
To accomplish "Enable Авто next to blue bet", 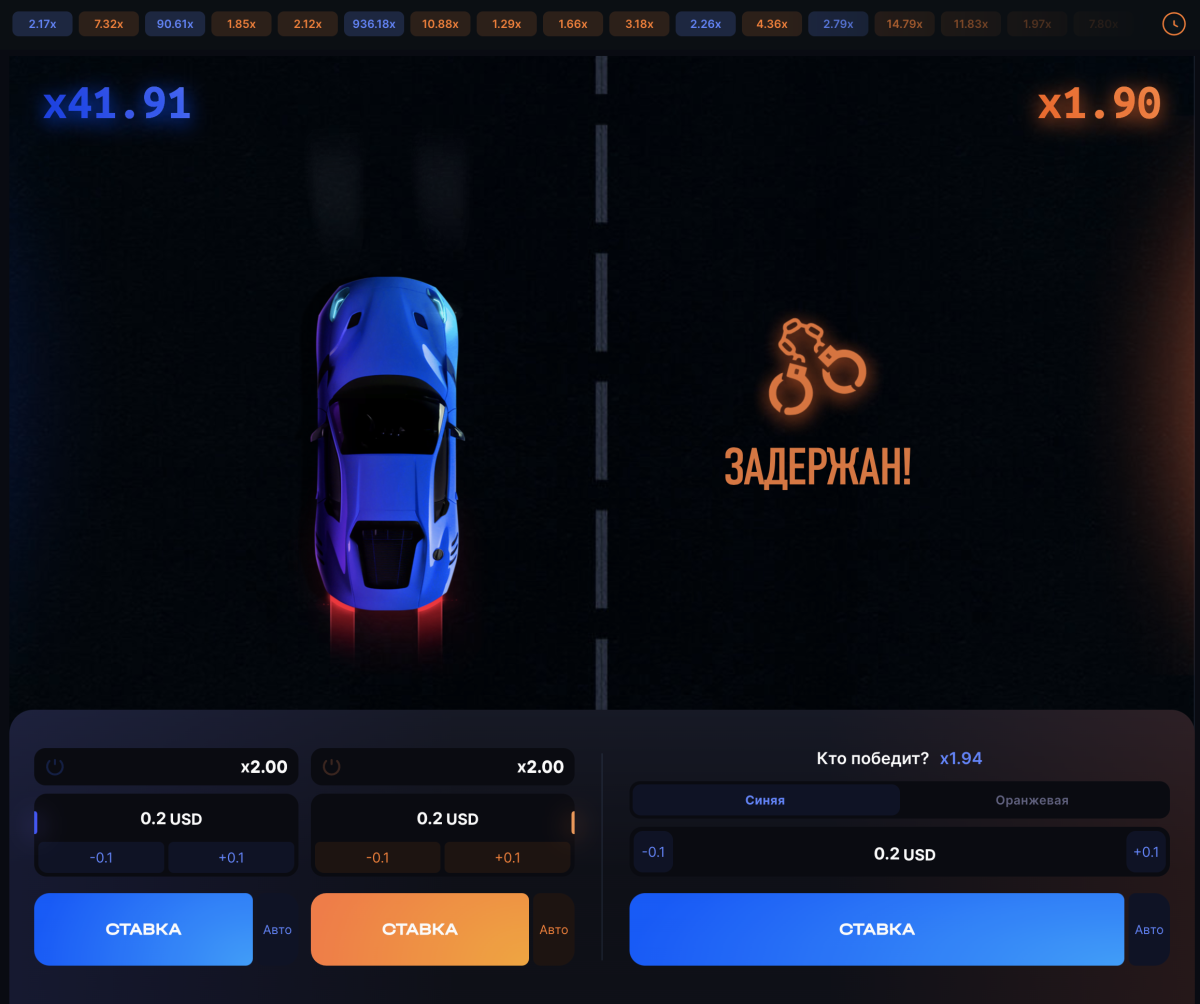I will (277, 929).
